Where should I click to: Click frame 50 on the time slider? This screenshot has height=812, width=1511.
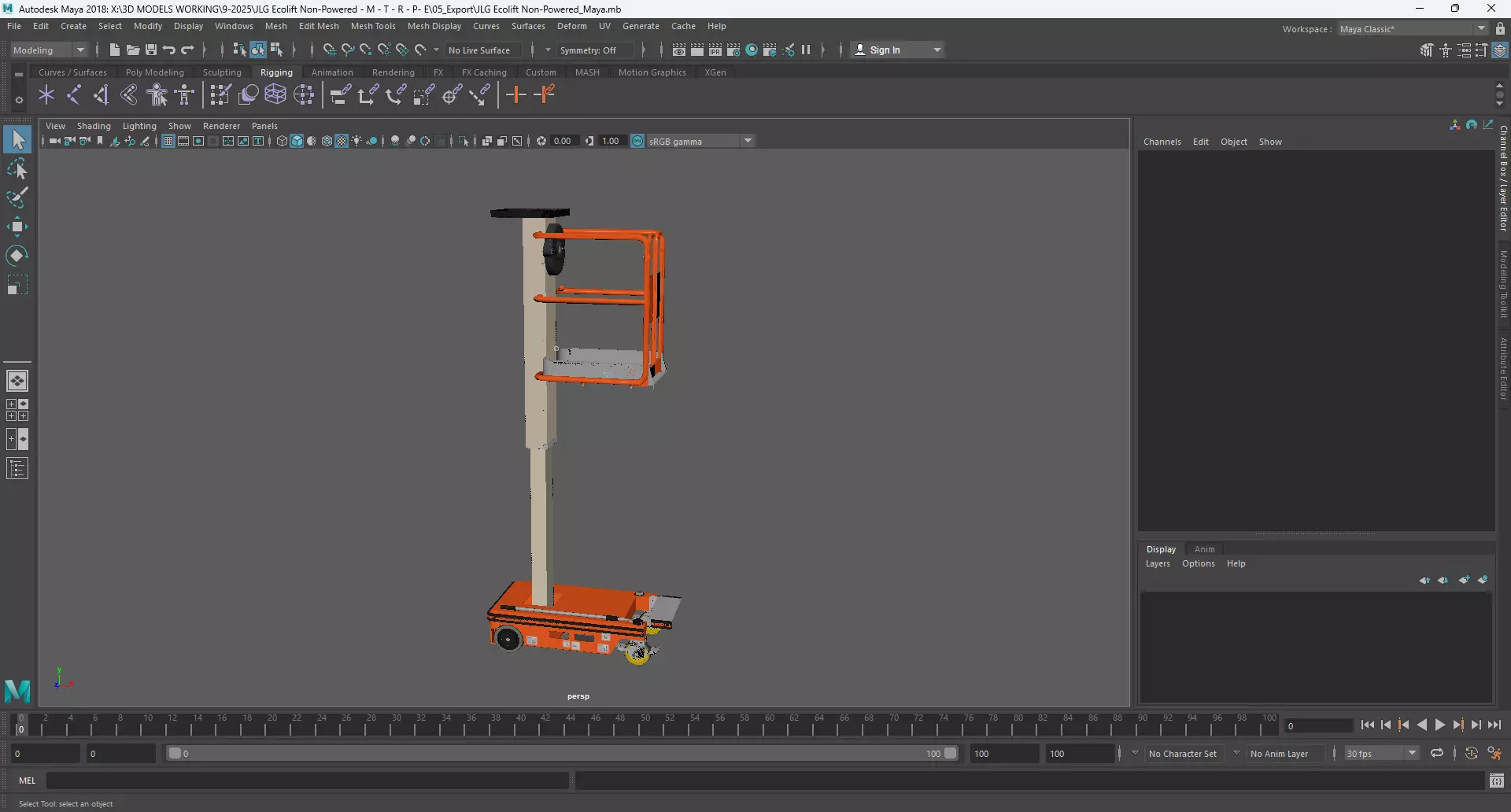645,724
